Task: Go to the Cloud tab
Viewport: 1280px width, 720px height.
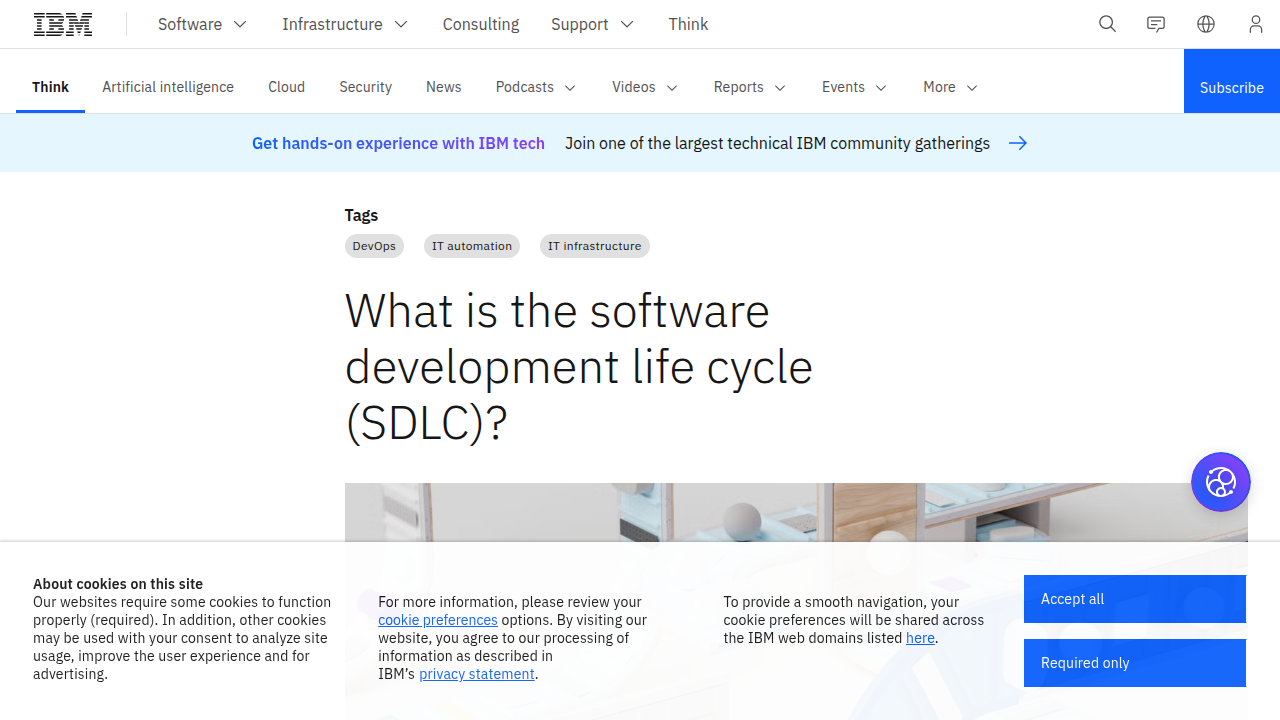Action: (286, 87)
